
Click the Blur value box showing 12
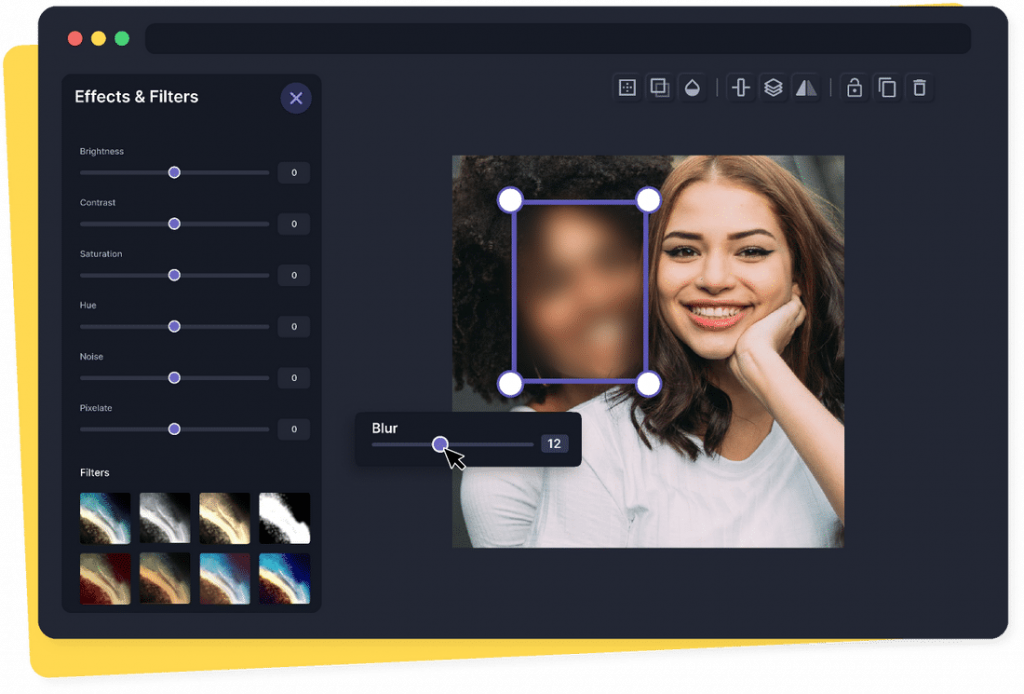pos(554,444)
